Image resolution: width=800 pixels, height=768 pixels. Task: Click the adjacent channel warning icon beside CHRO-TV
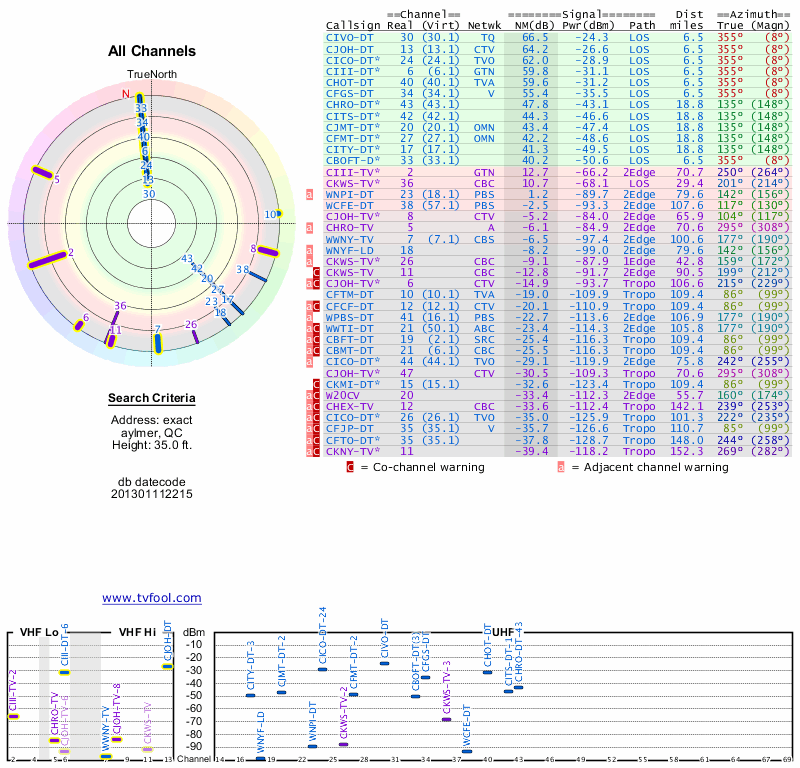click(x=310, y=228)
